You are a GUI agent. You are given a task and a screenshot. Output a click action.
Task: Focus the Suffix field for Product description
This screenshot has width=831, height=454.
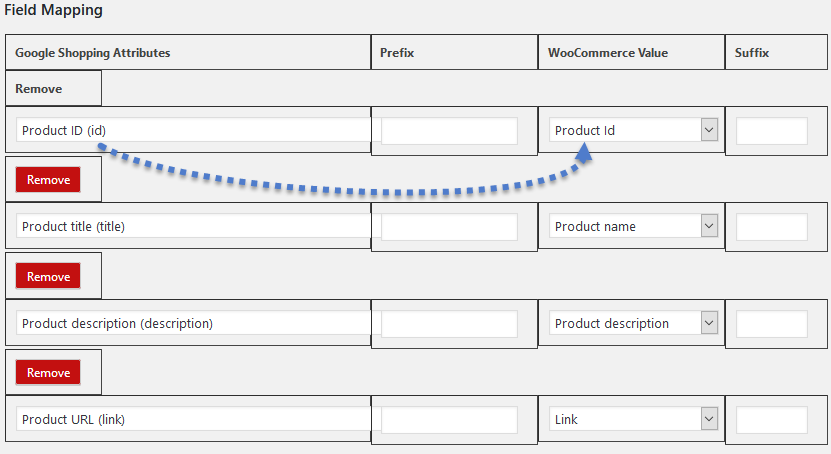pos(772,324)
